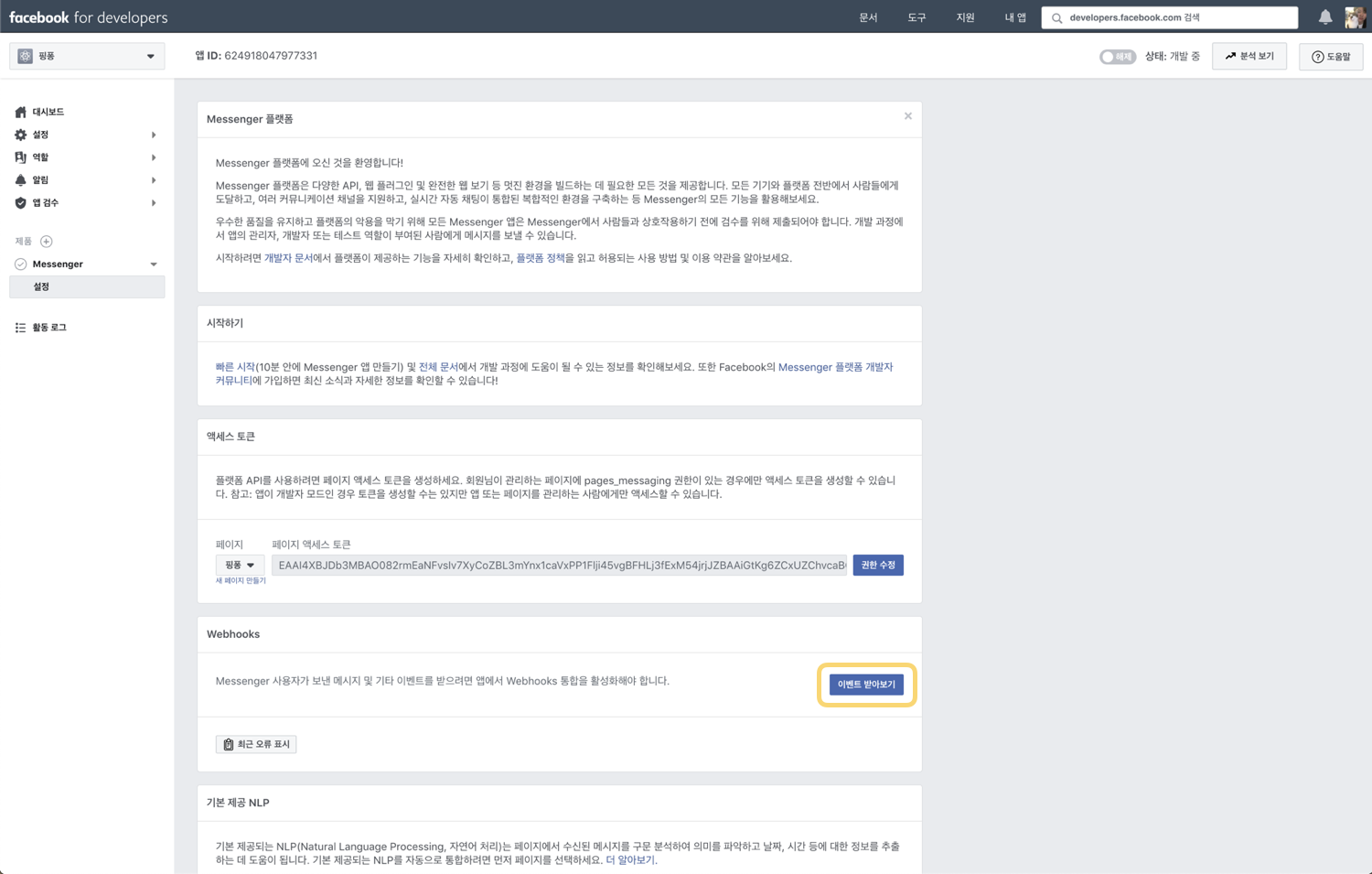The height and width of the screenshot is (874, 1372).
Task: Open the 지원 top menu
Action: click(965, 17)
